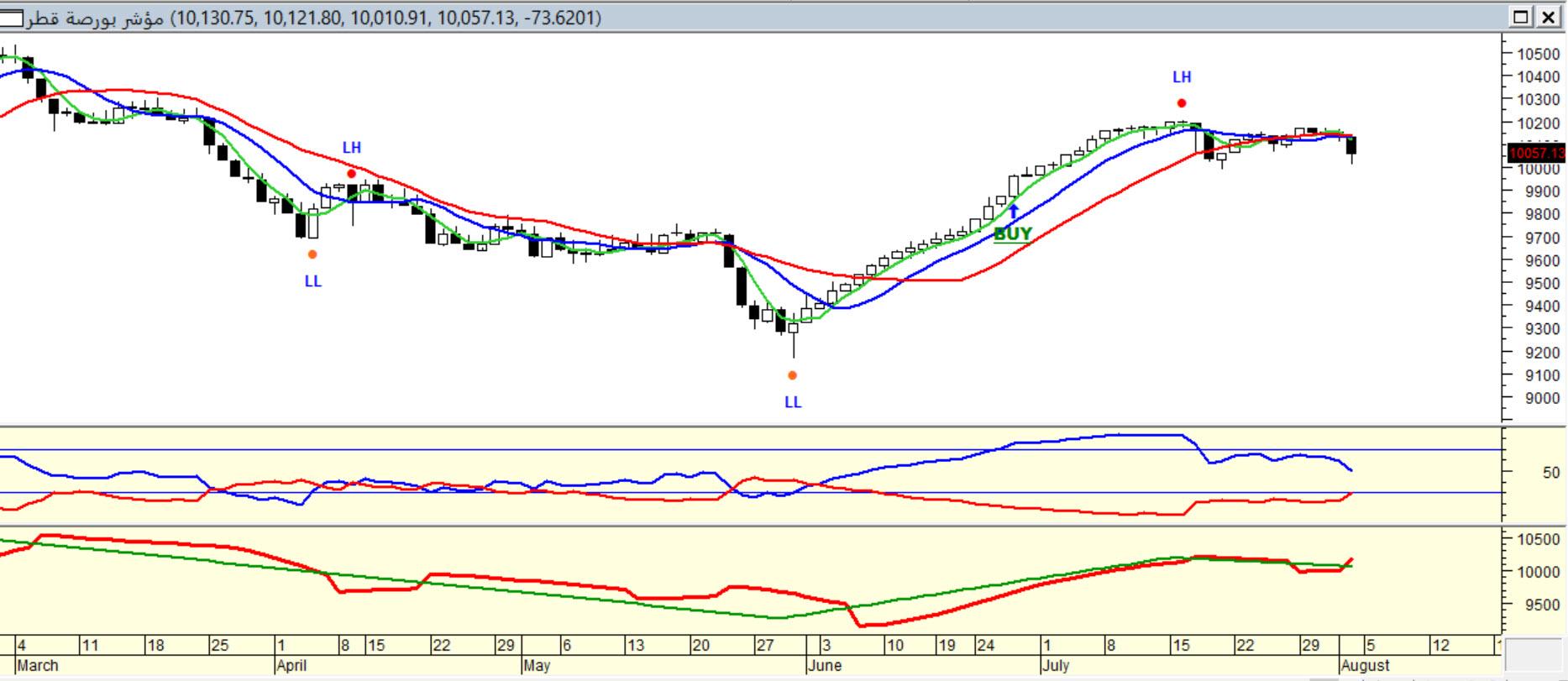Click 9500 on bottom panel scale
Viewport: 1568px width, 681px height.
[1542, 605]
